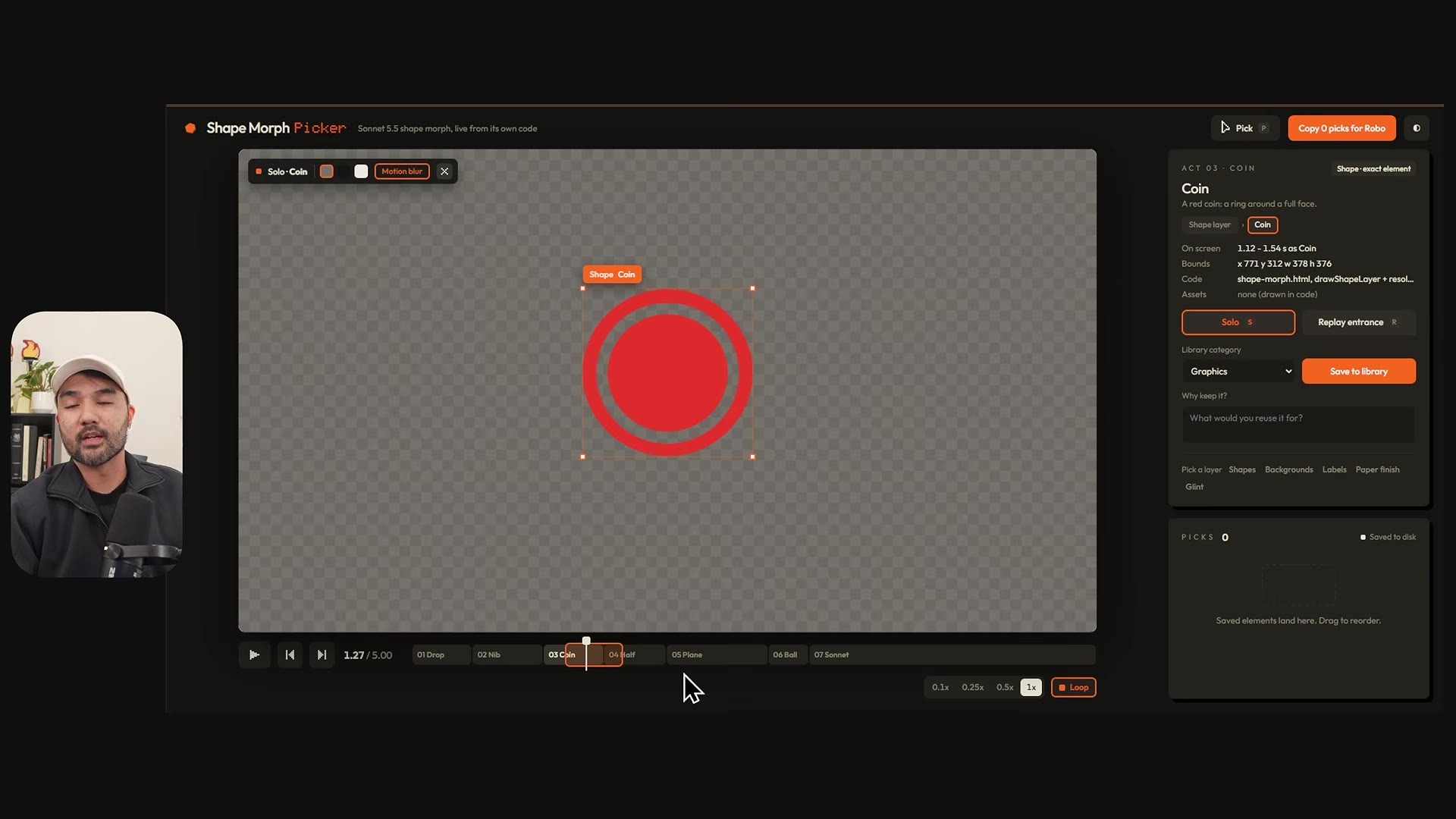The image size is (1456, 819).
Task: Click the time readout '1.27 / 5.00'
Action: (368, 655)
